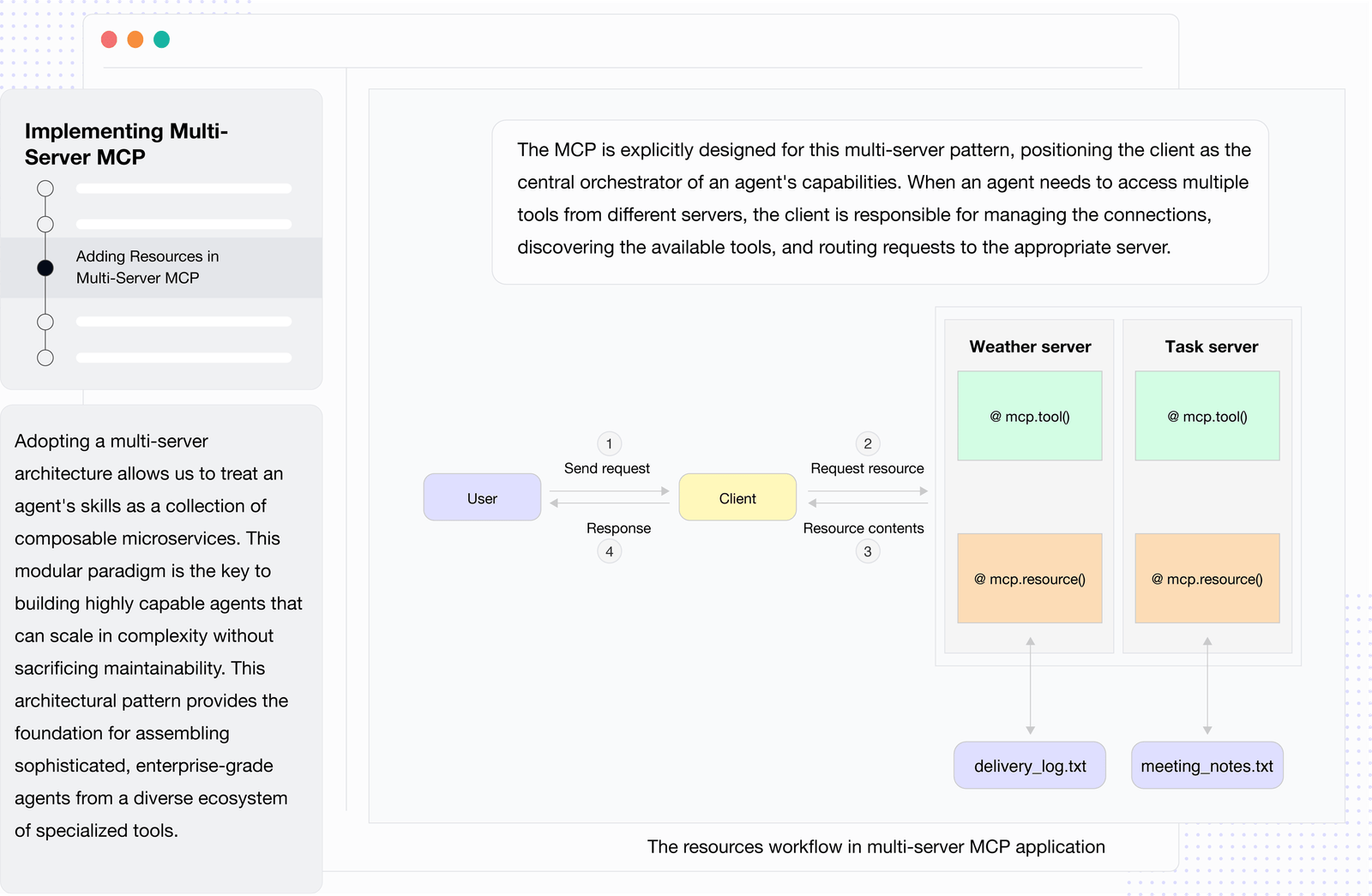Click Weather server's mcp.resource() block
This screenshot has height=896, width=1372.
point(1029,579)
